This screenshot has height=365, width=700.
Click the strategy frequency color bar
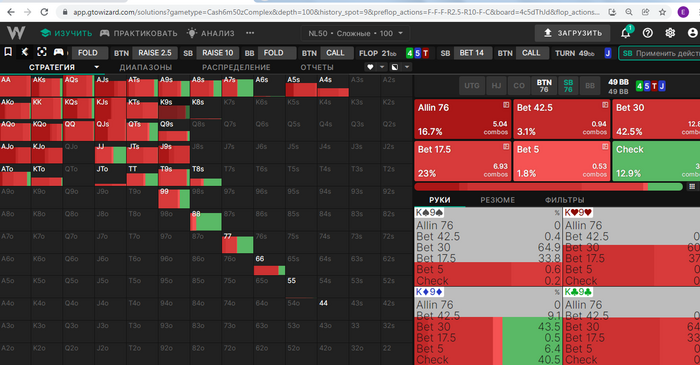click(549, 187)
